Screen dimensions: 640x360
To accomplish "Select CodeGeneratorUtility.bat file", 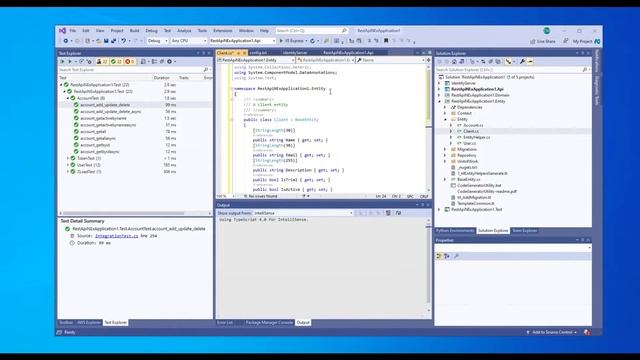I will tap(479, 185).
